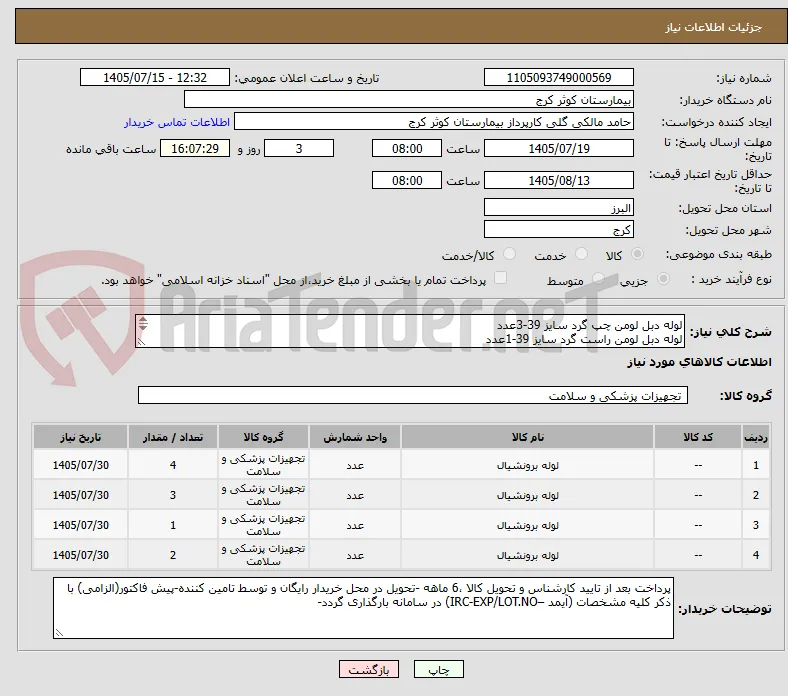This screenshot has width=788, height=696.
Task: Click the price validity hour 08:00
Action: click(x=407, y=180)
